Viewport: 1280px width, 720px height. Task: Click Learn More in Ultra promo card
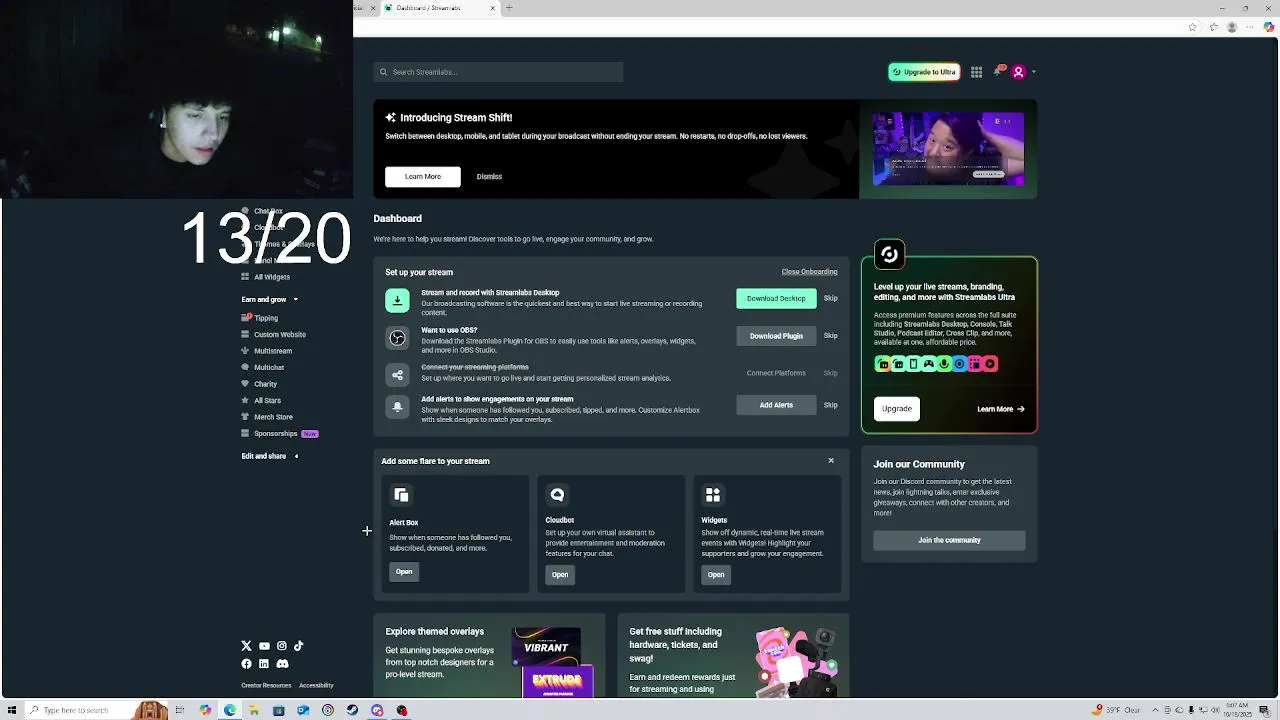click(x=1000, y=409)
